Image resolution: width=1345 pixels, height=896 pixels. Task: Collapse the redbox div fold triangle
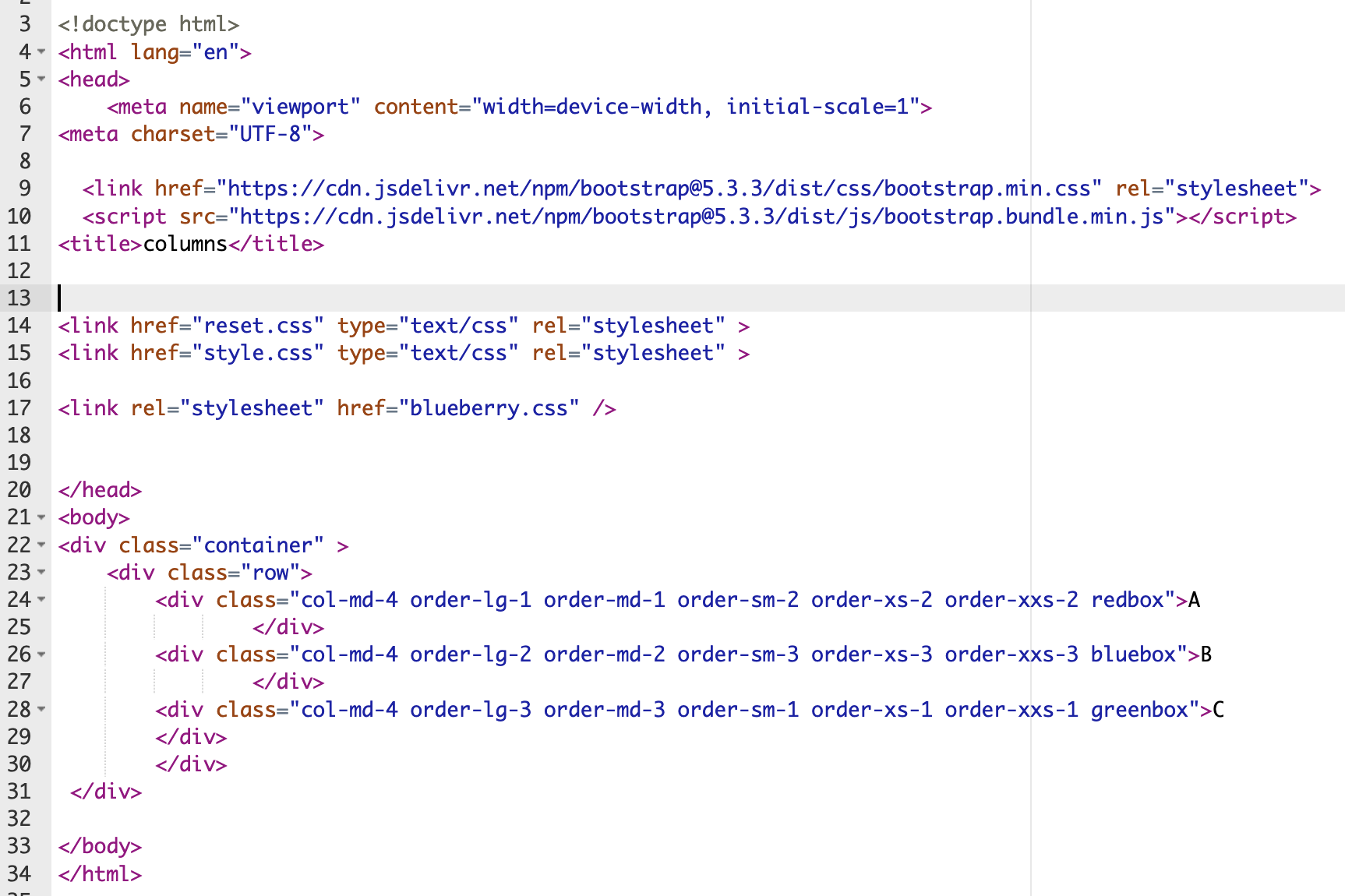pyautogui.click(x=41, y=600)
